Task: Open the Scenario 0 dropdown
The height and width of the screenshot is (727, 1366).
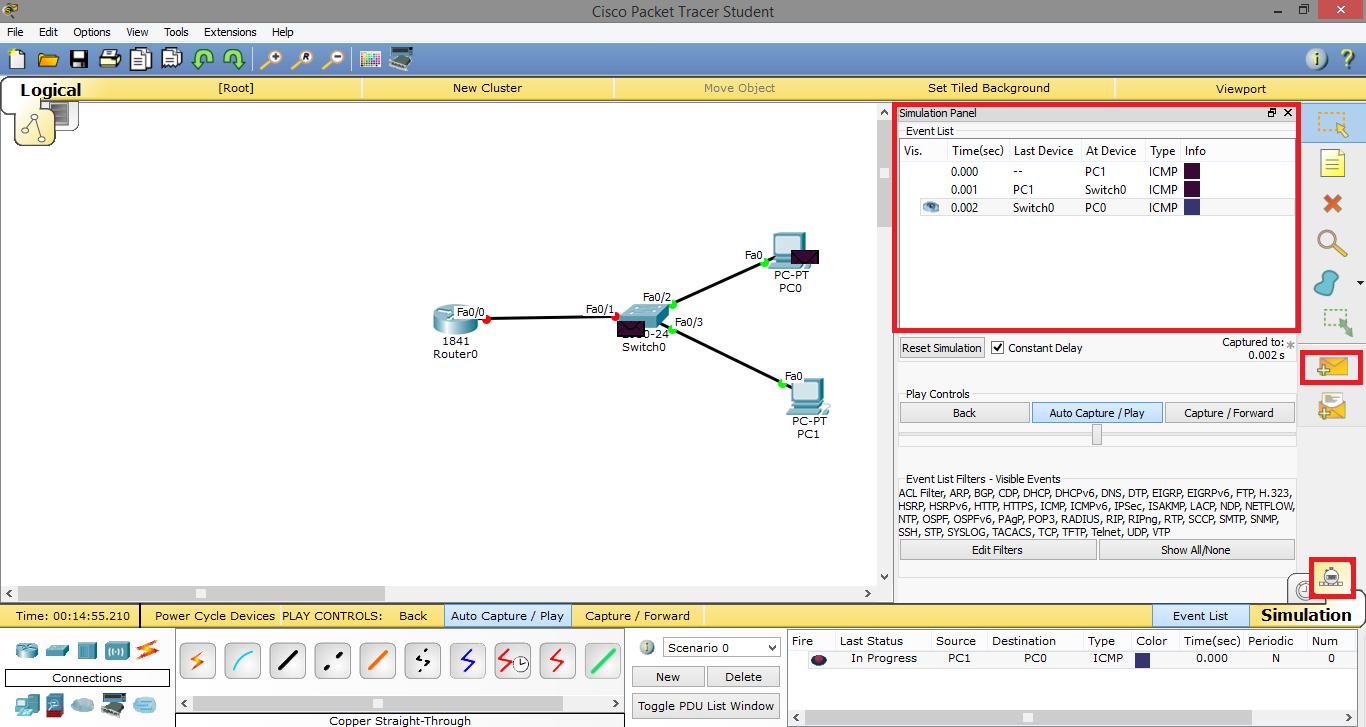Action: pyautogui.click(x=721, y=648)
